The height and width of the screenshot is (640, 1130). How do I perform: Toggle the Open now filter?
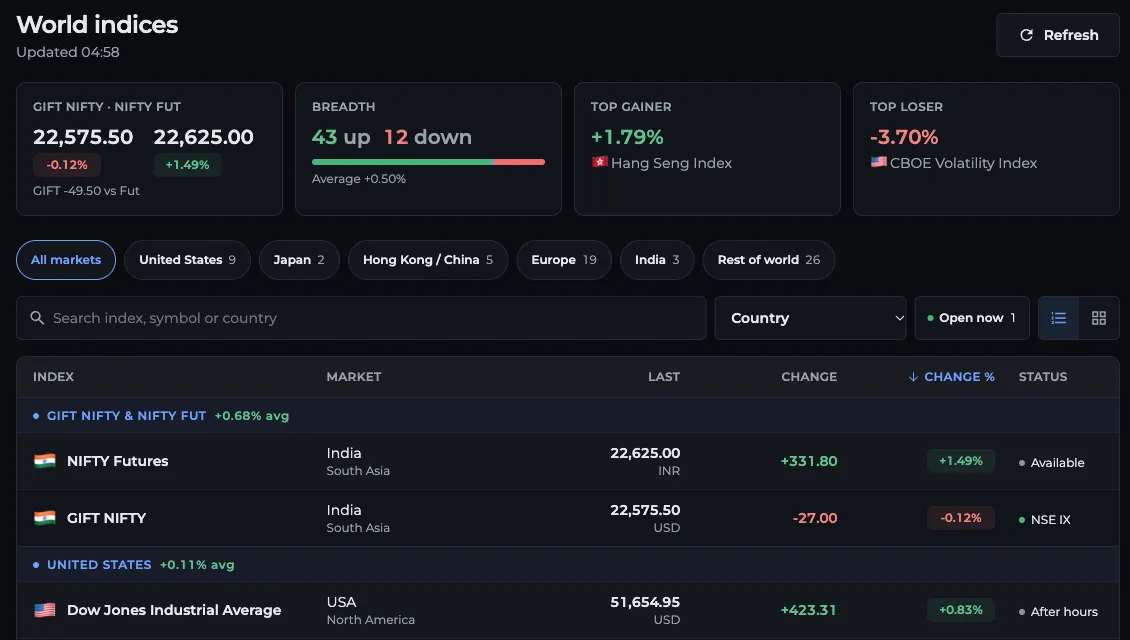[x=971, y=318]
